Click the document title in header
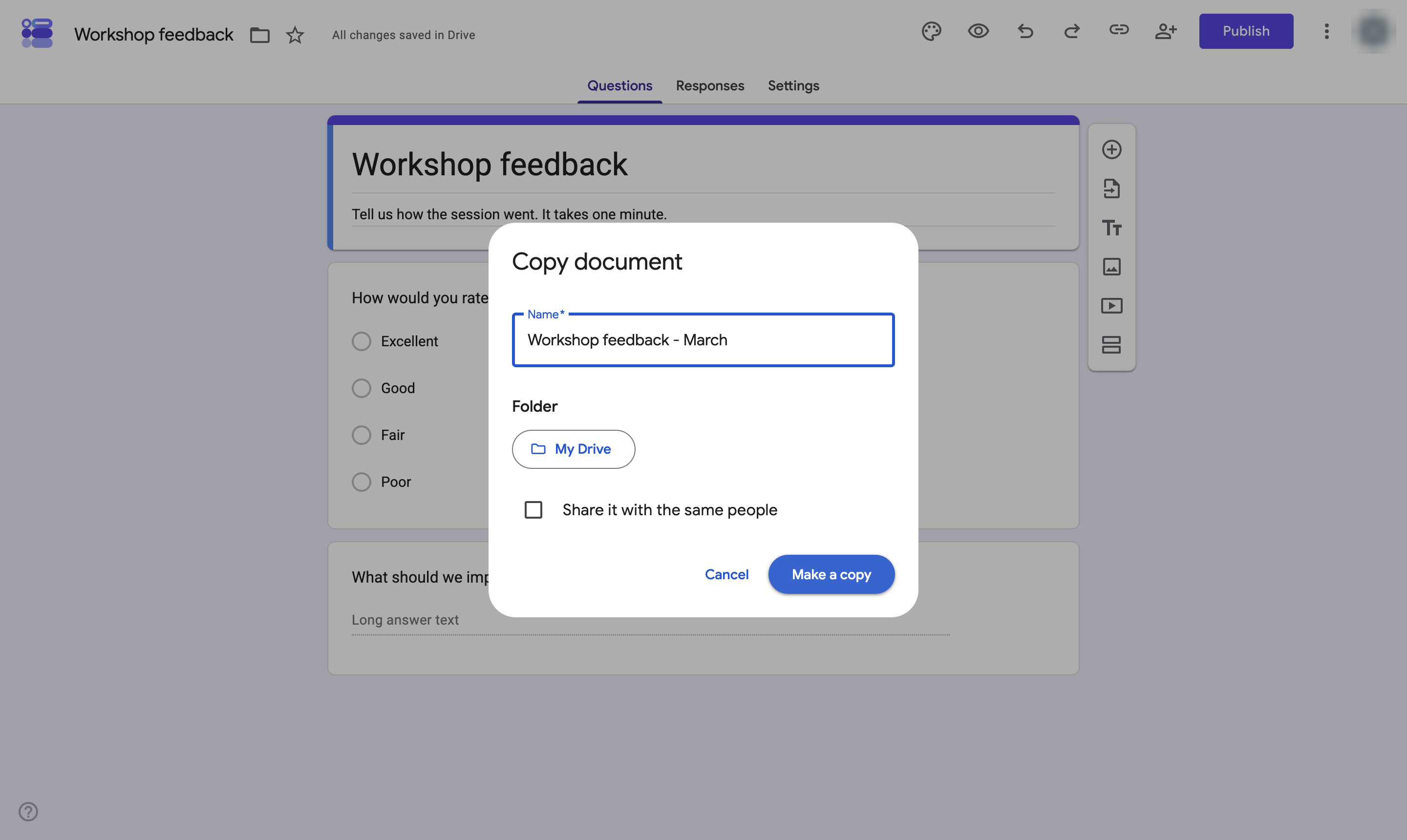Image resolution: width=1407 pixels, height=840 pixels. [x=153, y=35]
